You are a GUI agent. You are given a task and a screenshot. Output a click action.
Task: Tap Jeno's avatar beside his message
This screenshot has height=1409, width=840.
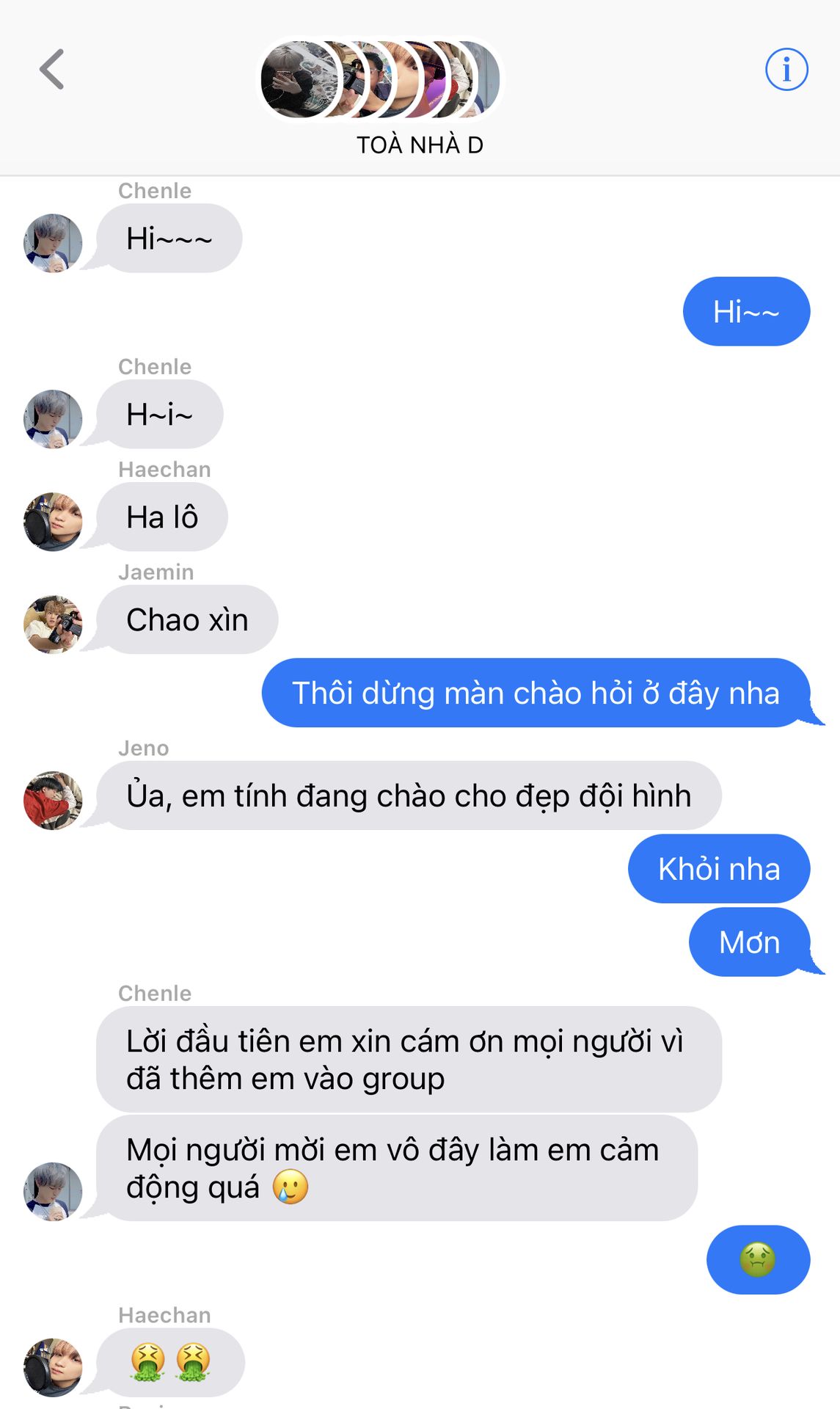(53, 801)
